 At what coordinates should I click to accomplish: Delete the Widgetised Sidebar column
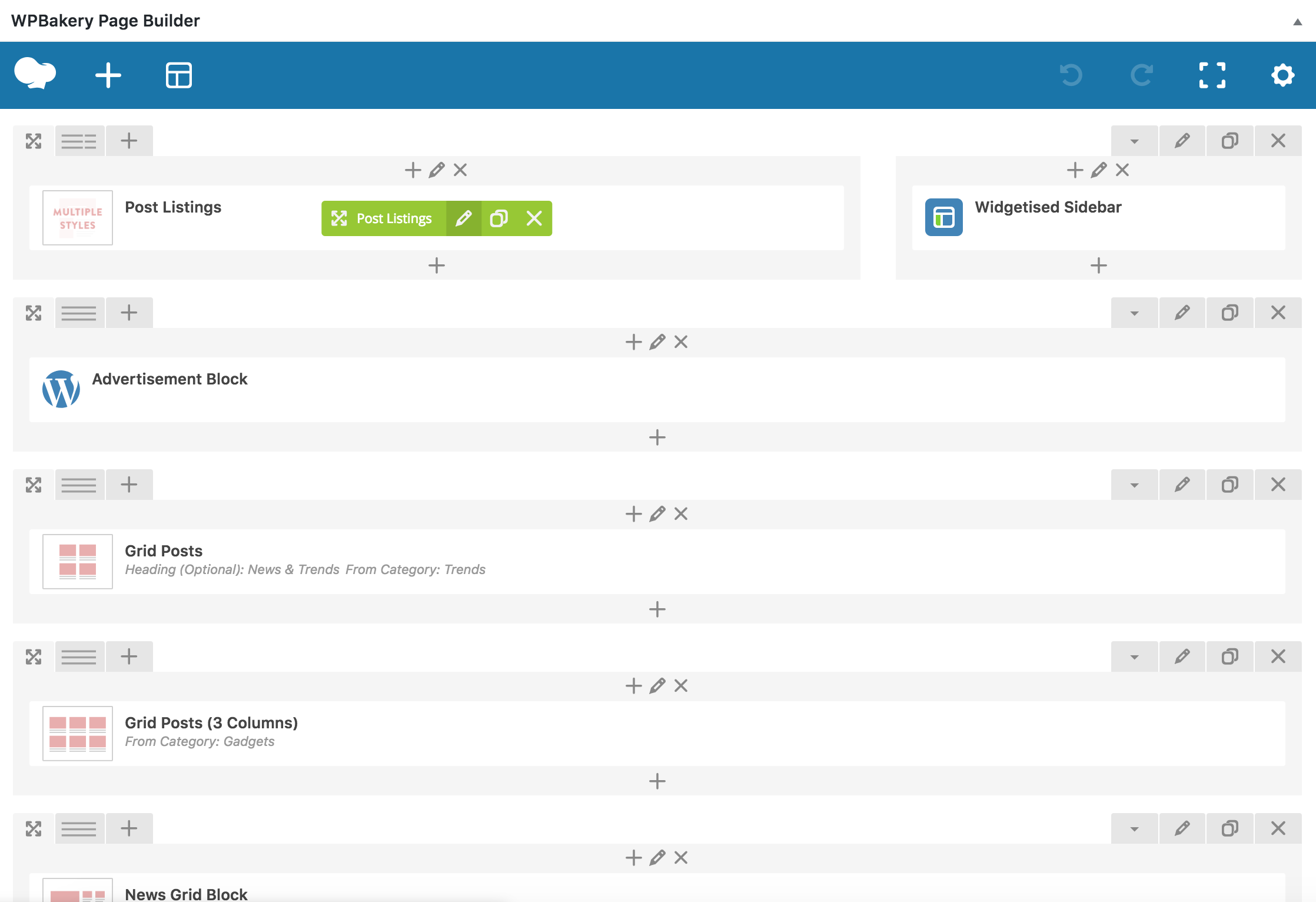pyautogui.click(x=1122, y=170)
